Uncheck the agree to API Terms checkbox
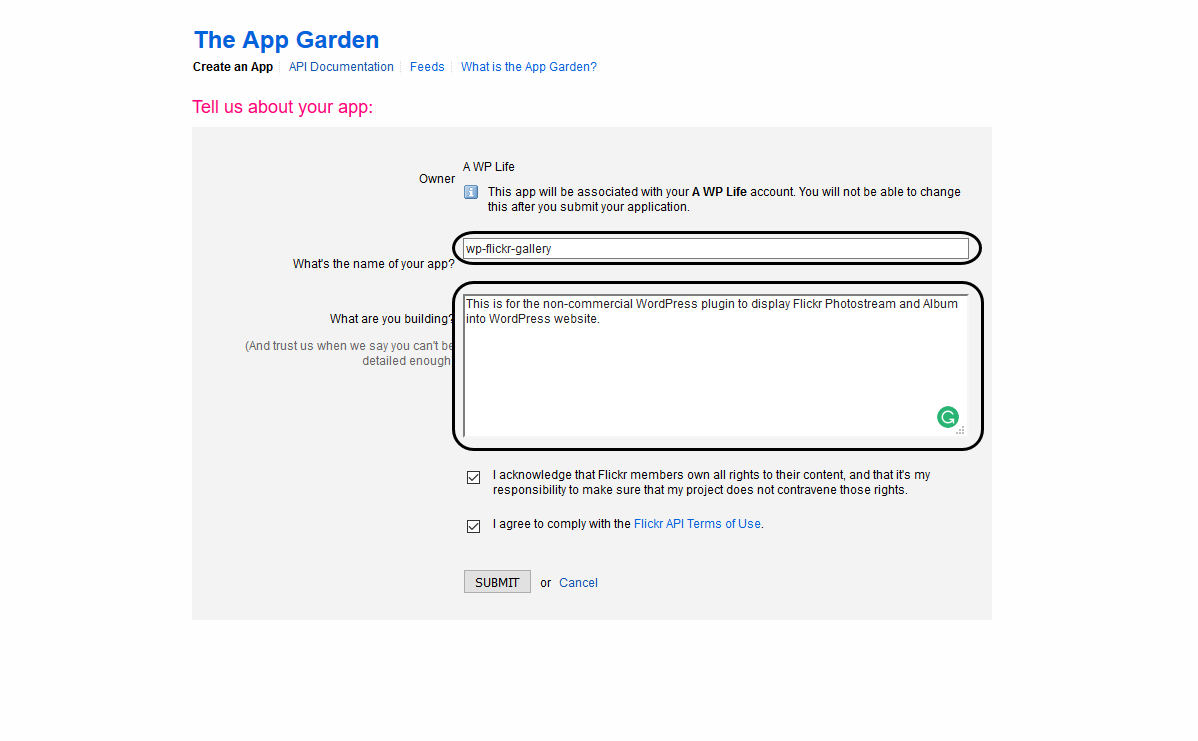1198x741 pixels. point(474,526)
